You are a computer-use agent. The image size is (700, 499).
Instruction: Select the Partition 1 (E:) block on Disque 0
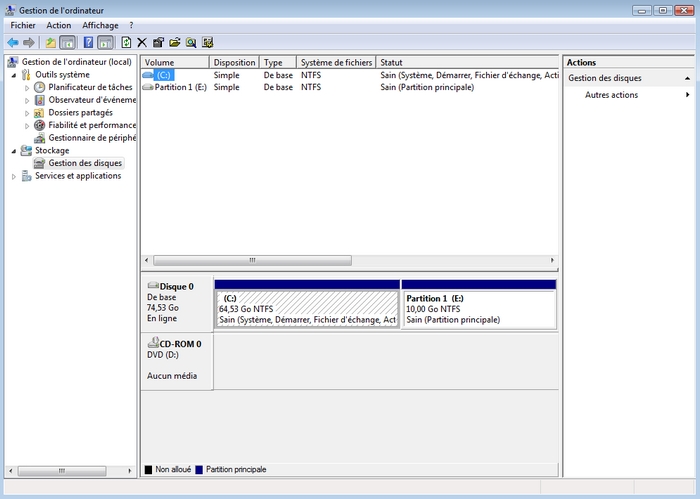click(478, 309)
